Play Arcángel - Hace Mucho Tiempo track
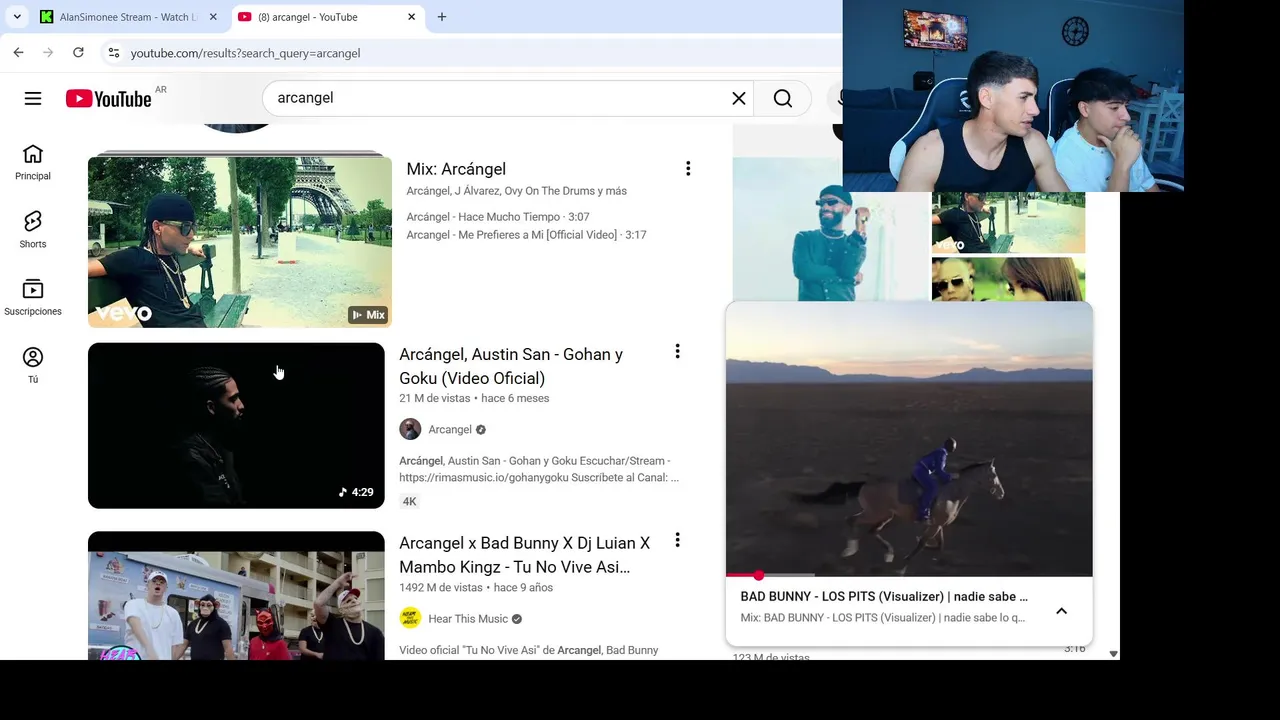Viewport: 1280px width, 720px height. coord(498,217)
